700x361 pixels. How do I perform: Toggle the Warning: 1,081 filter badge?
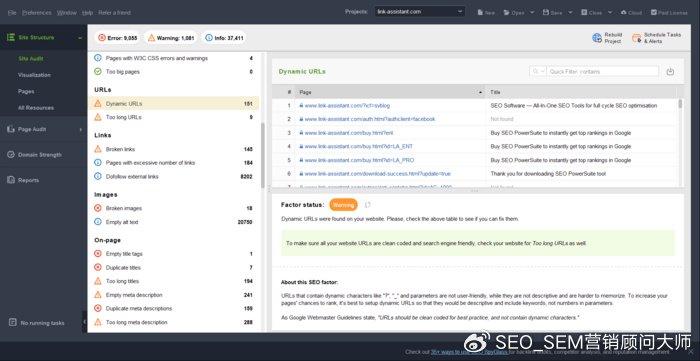point(171,38)
